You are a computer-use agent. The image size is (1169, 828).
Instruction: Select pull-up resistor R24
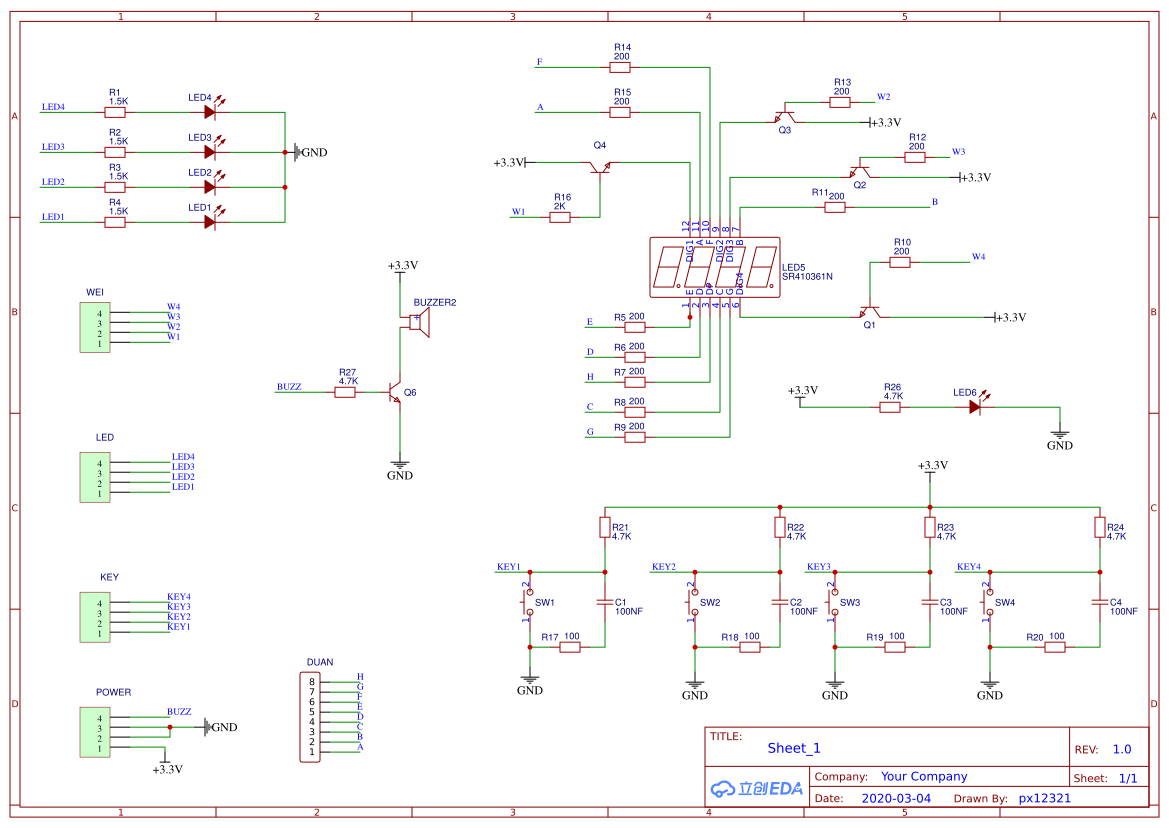[x=1100, y=528]
